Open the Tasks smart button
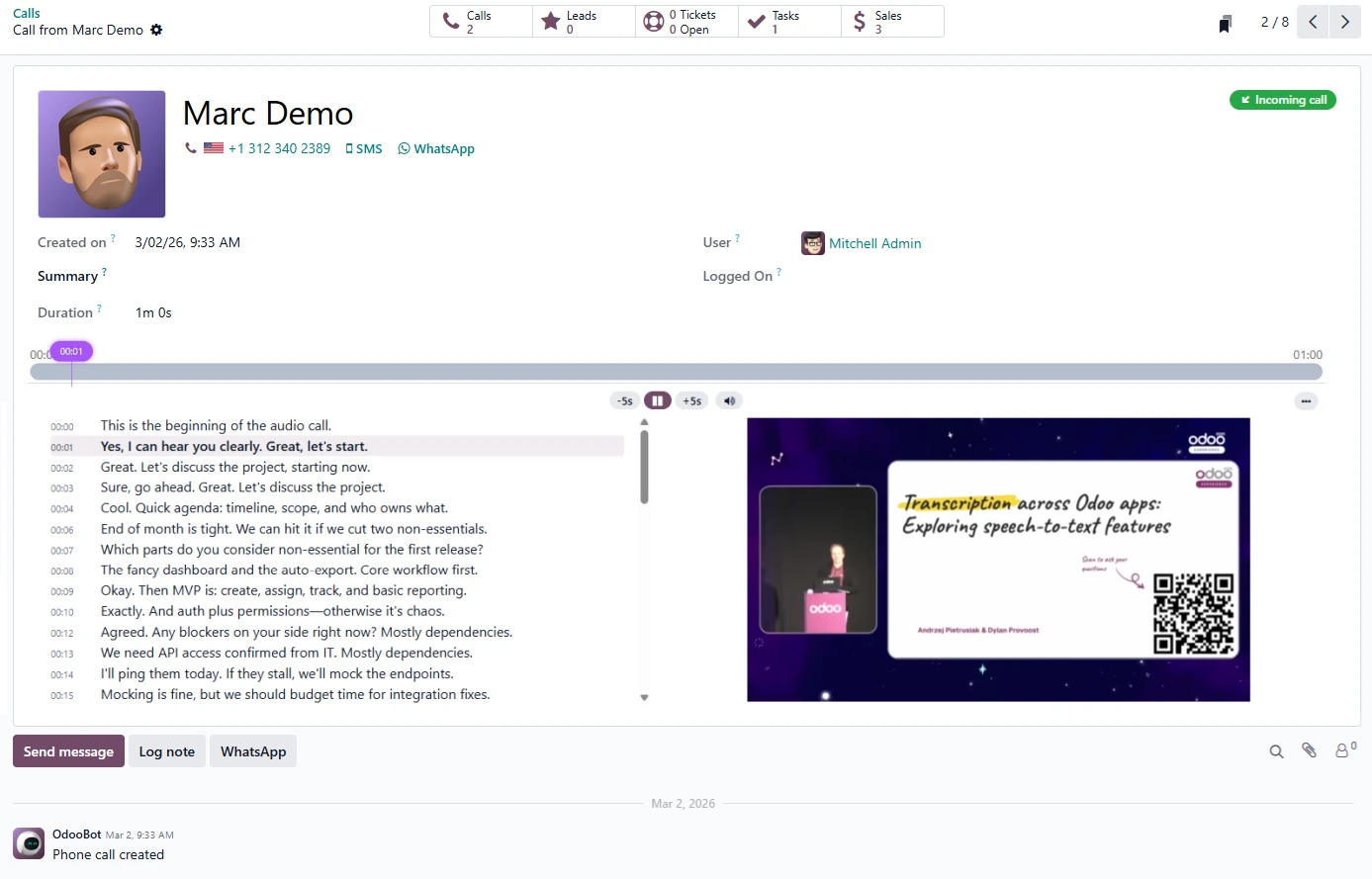Viewport: 1372px width, 879px height. 789,21
